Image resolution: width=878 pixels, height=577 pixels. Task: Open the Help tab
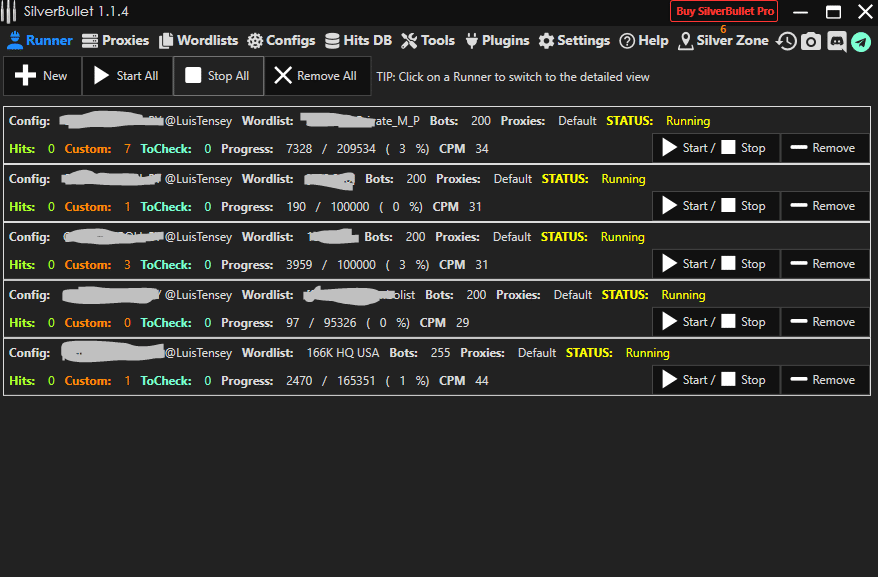pyautogui.click(x=644, y=40)
